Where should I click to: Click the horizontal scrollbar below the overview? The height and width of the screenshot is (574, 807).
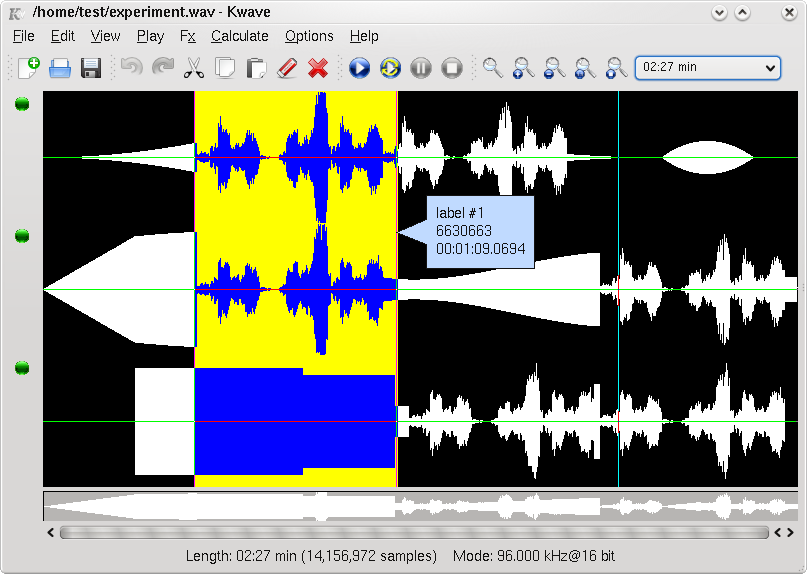[414, 533]
